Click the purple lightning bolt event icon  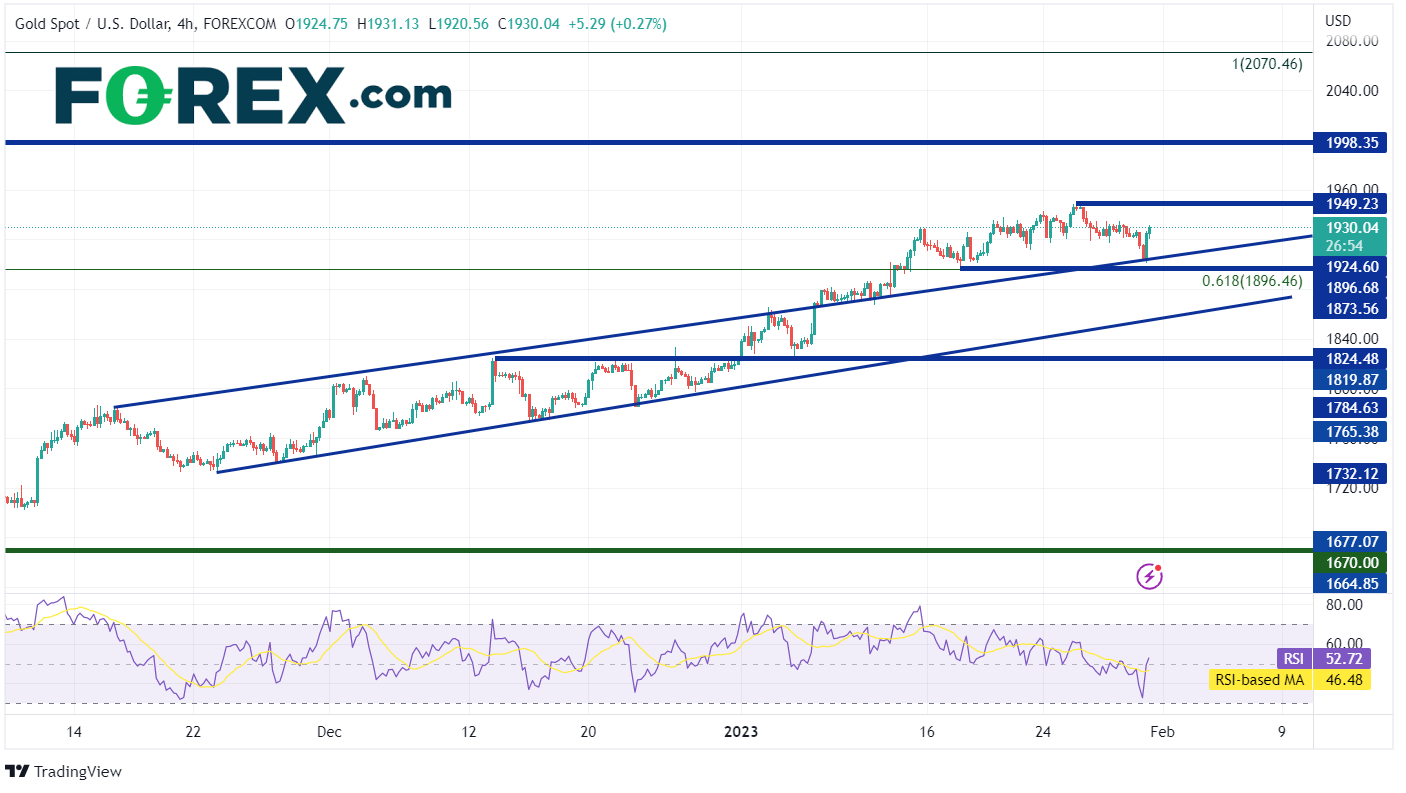pyautogui.click(x=1150, y=576)
